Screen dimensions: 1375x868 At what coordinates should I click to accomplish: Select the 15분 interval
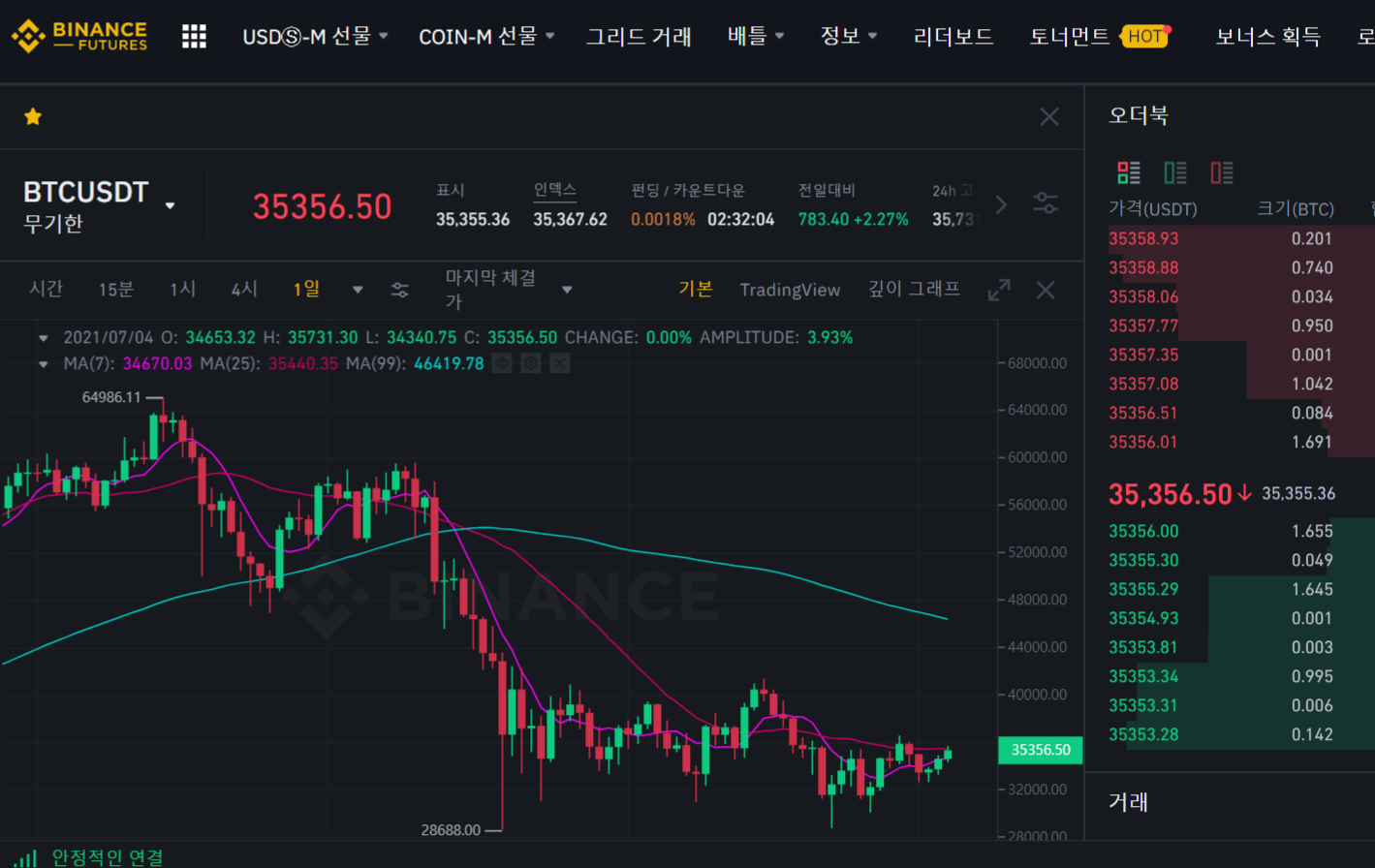click(116, 289)
